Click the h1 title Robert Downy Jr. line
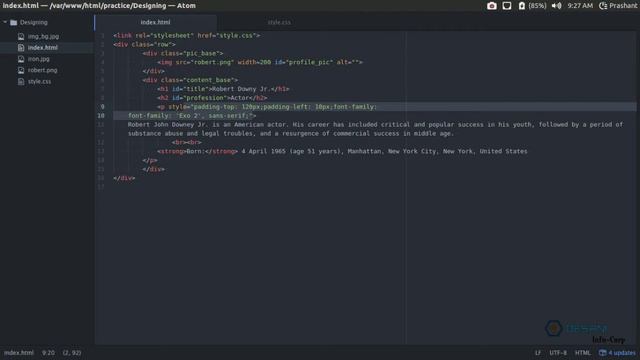The width and height of the screenshot is (640, 360). click(x=223, y=89)
